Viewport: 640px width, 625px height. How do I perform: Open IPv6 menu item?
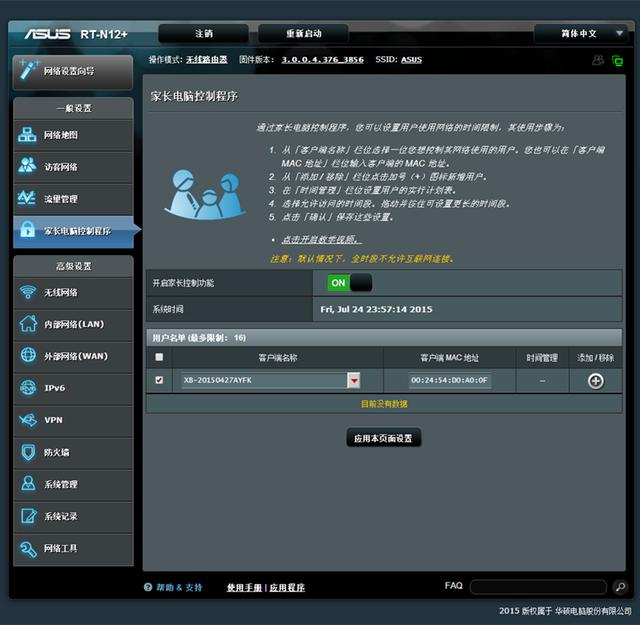pos(73,388)
